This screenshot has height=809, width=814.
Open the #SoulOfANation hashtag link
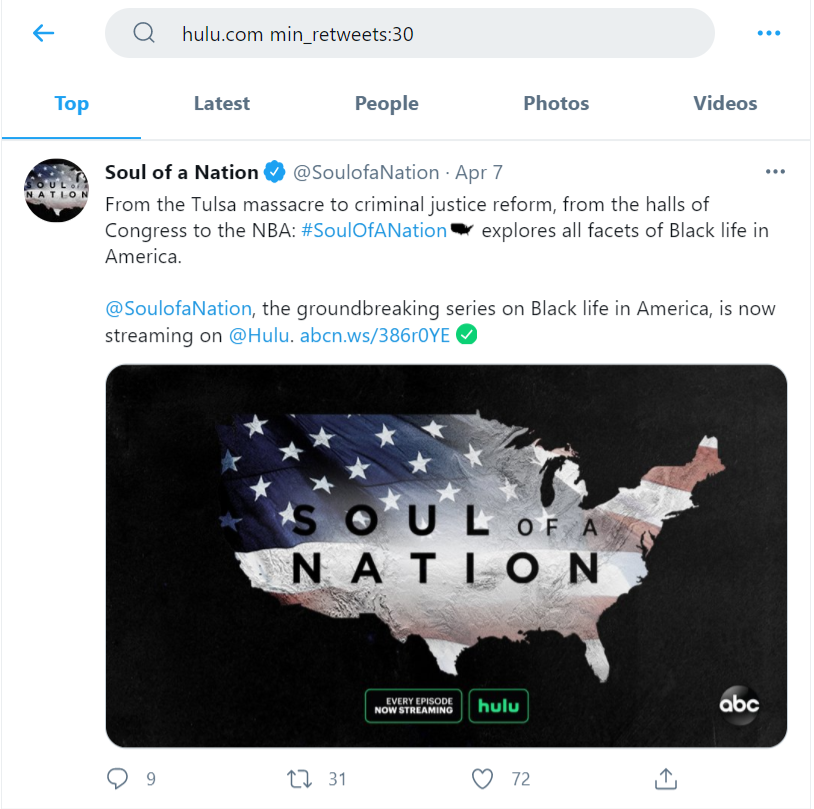(374, 230)
